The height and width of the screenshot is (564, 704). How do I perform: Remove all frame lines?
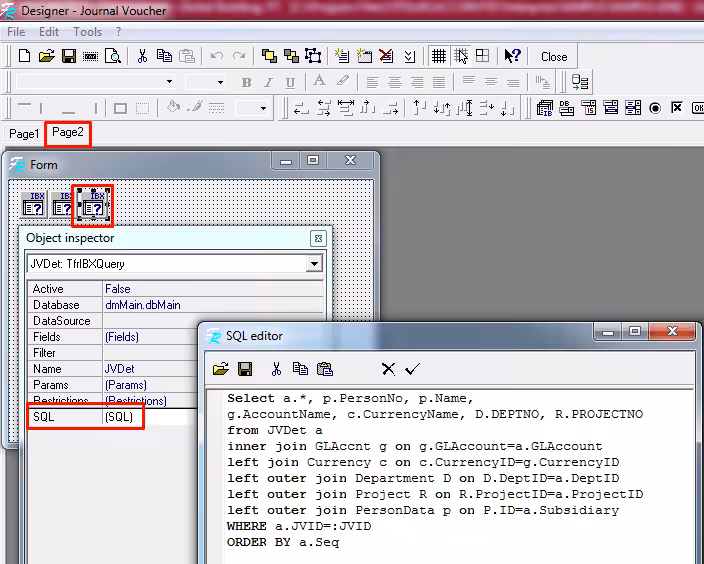point(142,108)
